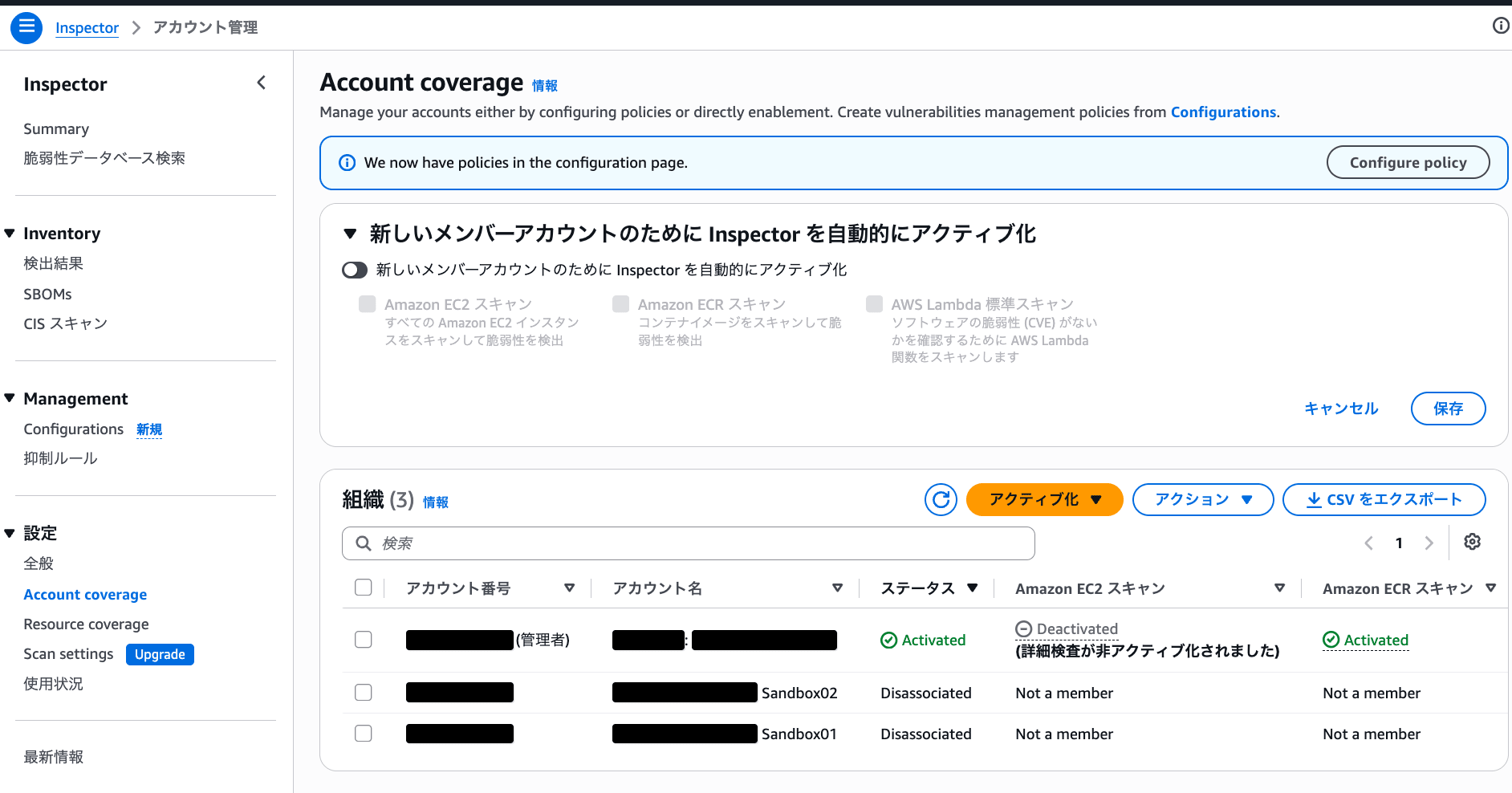Open 抑制ルール in the sidebar
The width and height of the screenshot is (1512, 793).
(60, 458)
